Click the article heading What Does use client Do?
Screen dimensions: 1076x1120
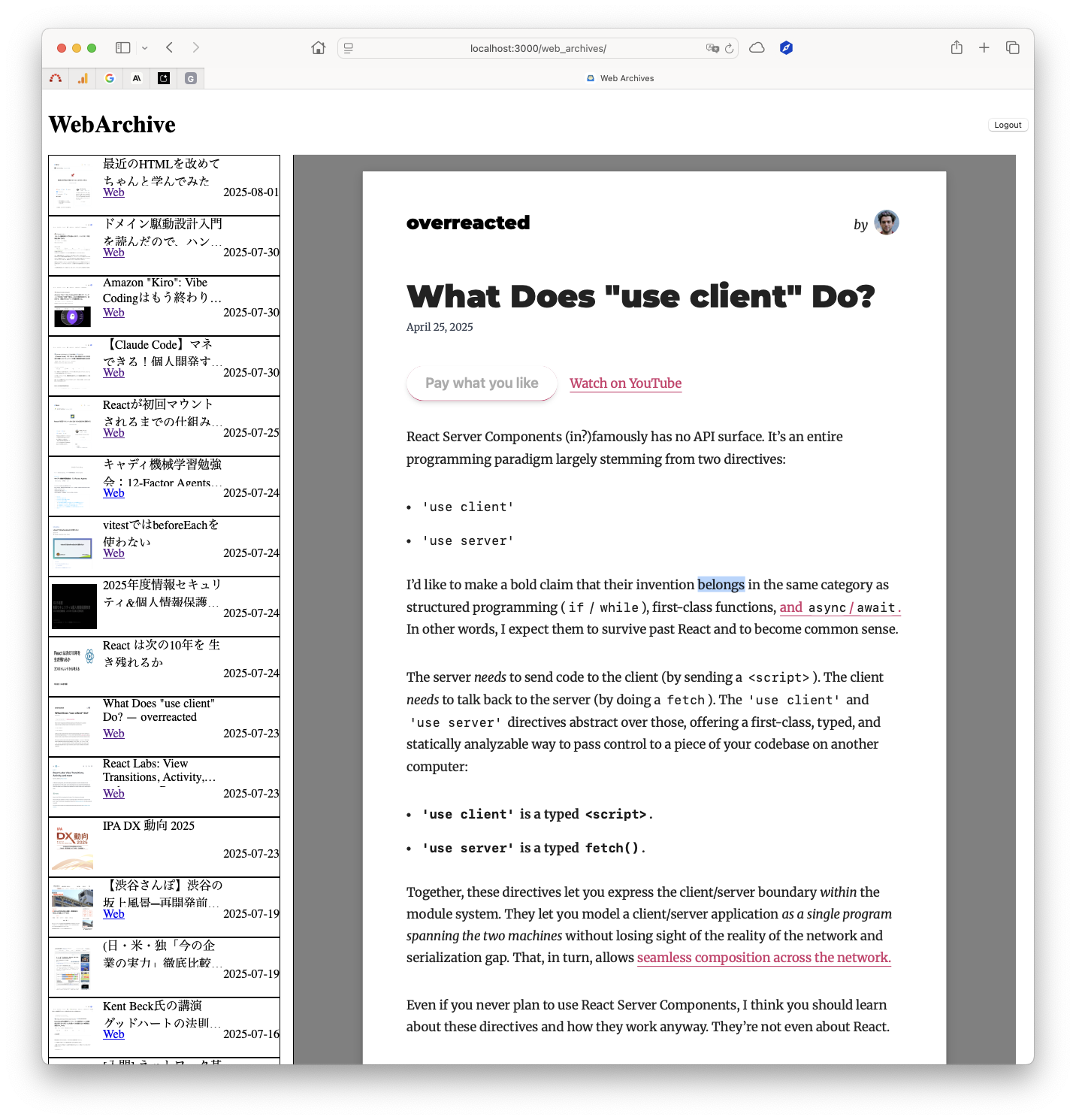[641, 296]
